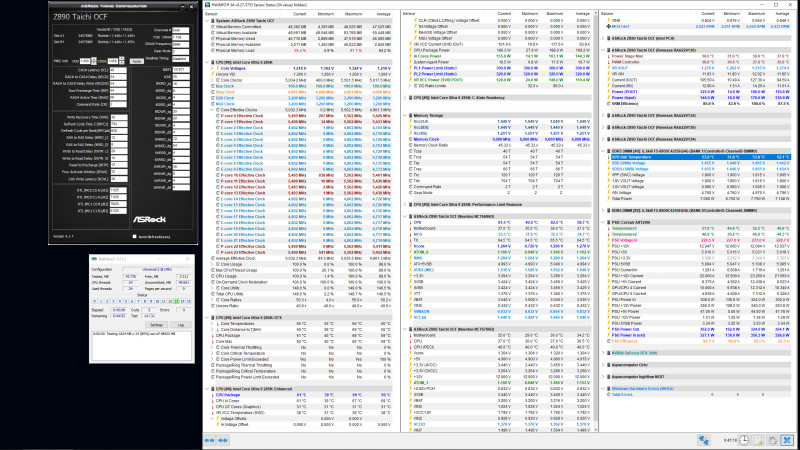Click the Refresh Cycle Time 2 (tRFC2) field

118,124
